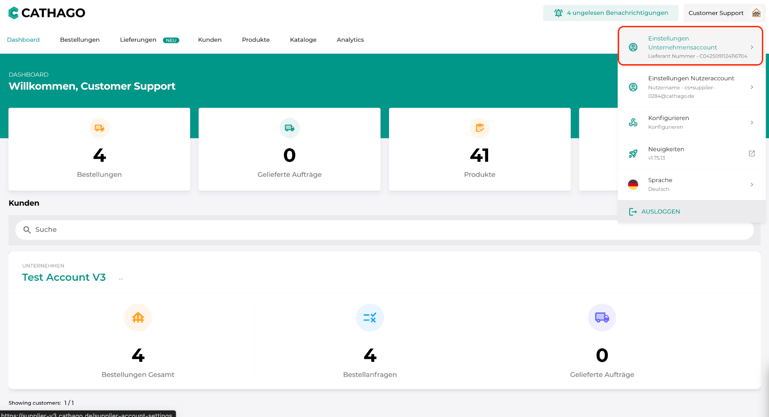
Task: Click the Cathago logo in the header
Action: coord(47,13)
